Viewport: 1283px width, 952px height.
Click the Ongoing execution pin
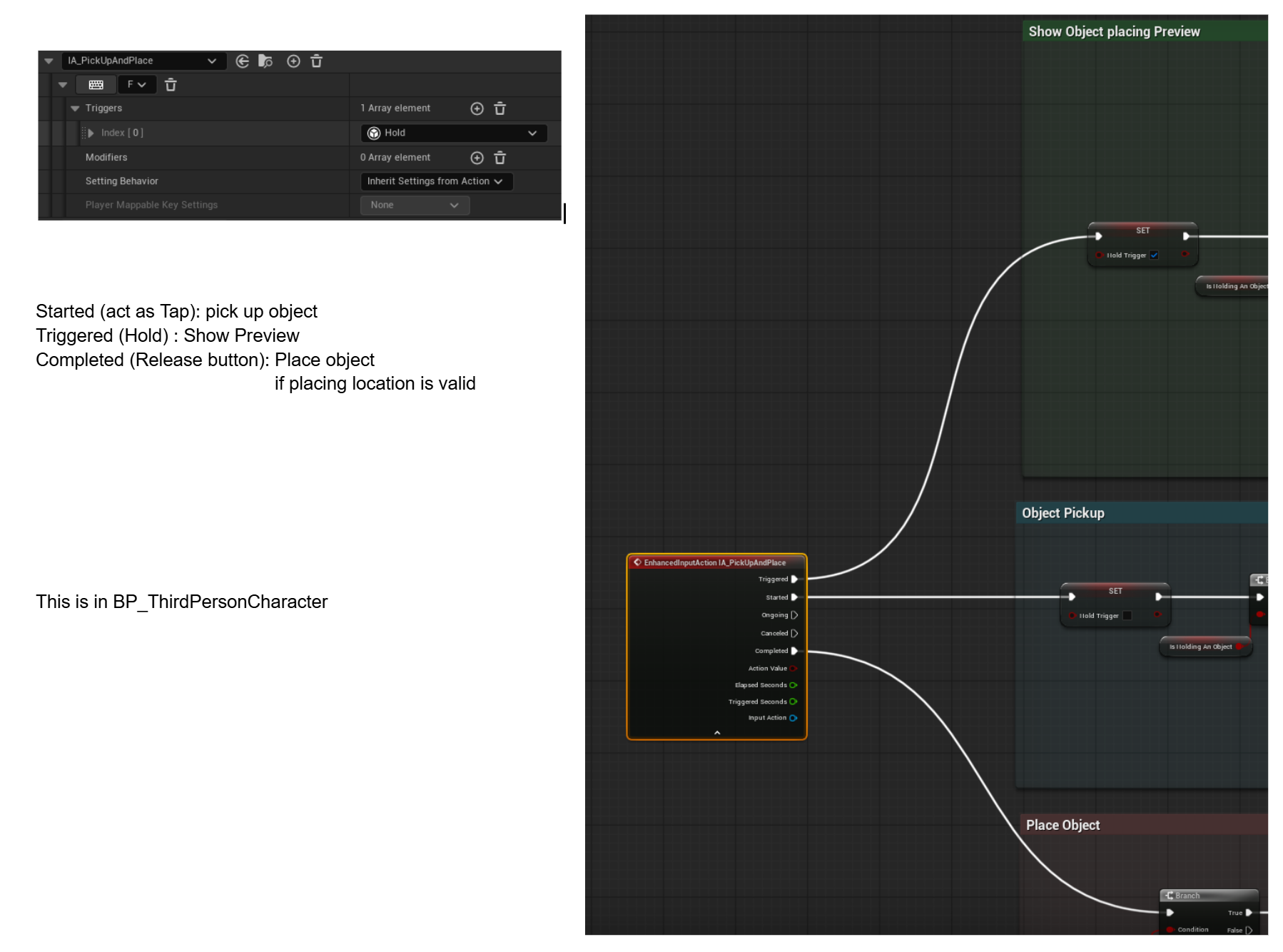point(794,615)
